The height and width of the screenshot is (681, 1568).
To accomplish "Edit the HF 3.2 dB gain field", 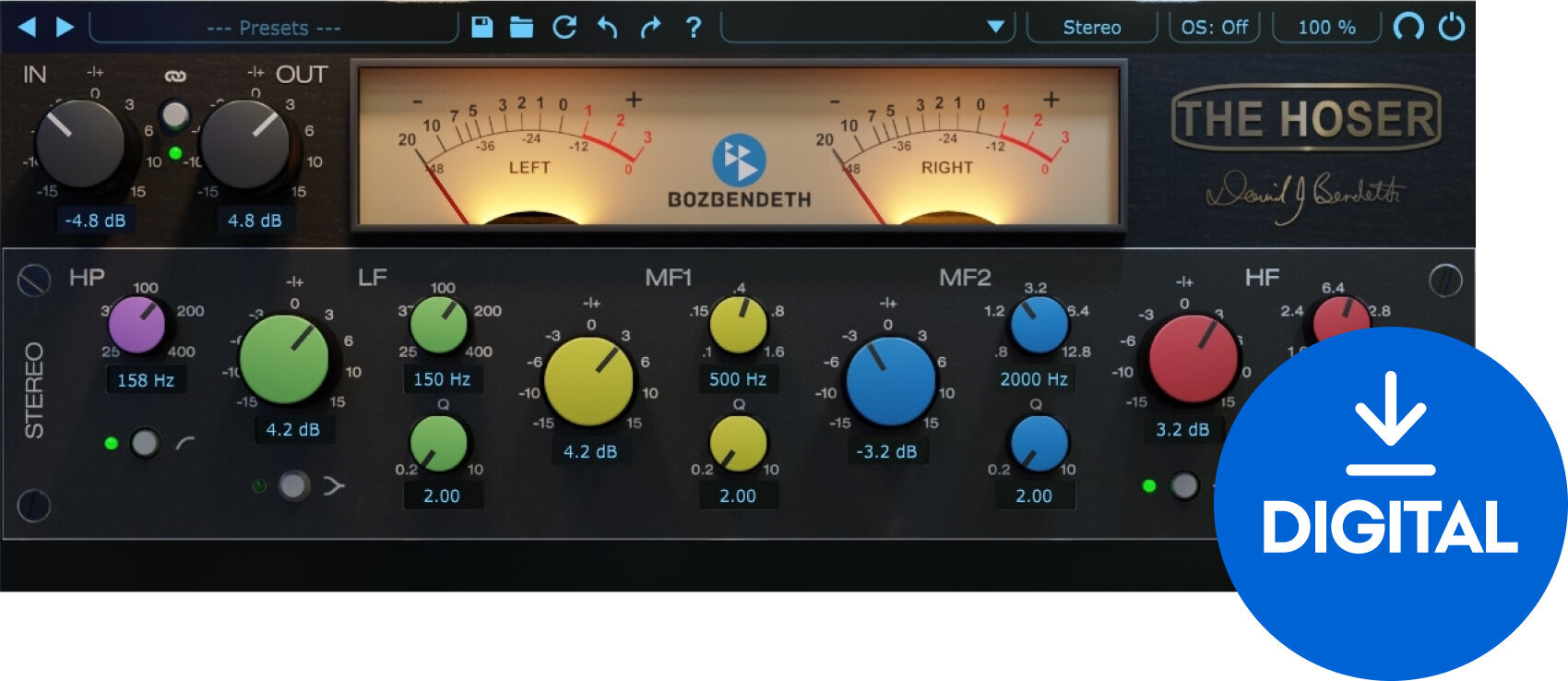I will tap(1182, 430).
